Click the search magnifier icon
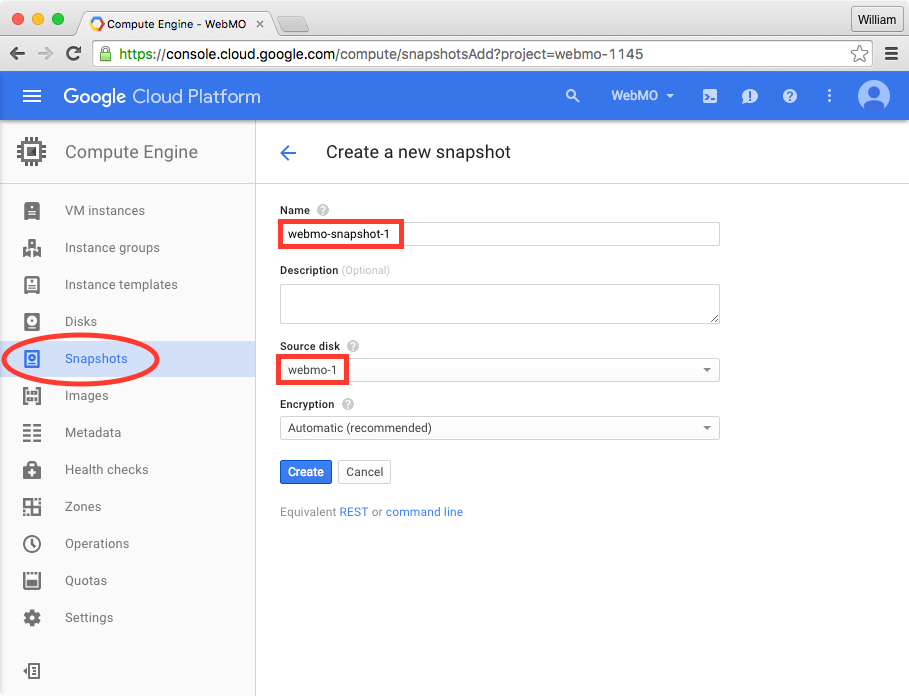This screenshot has height=696, width=909. [x=572, y=96]
